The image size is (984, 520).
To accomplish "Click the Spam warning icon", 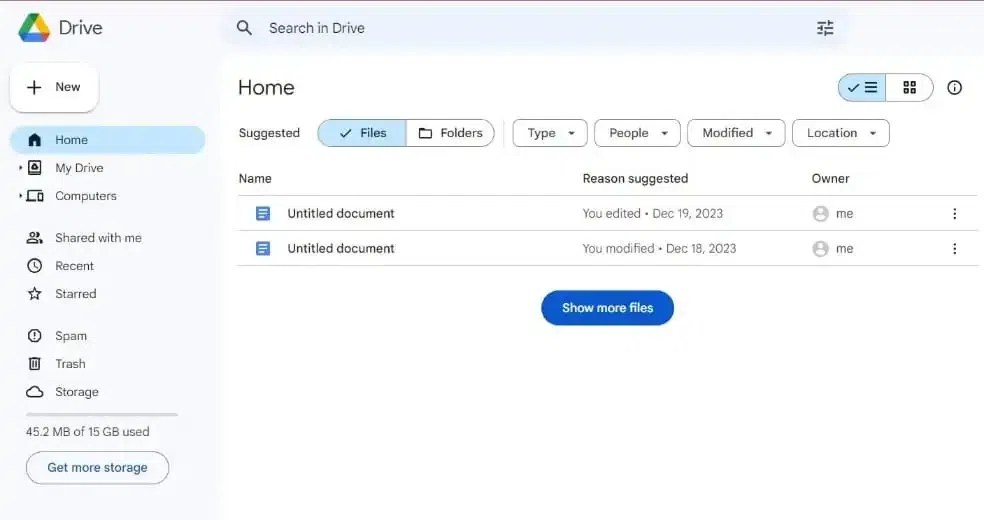I will (35, 336).
